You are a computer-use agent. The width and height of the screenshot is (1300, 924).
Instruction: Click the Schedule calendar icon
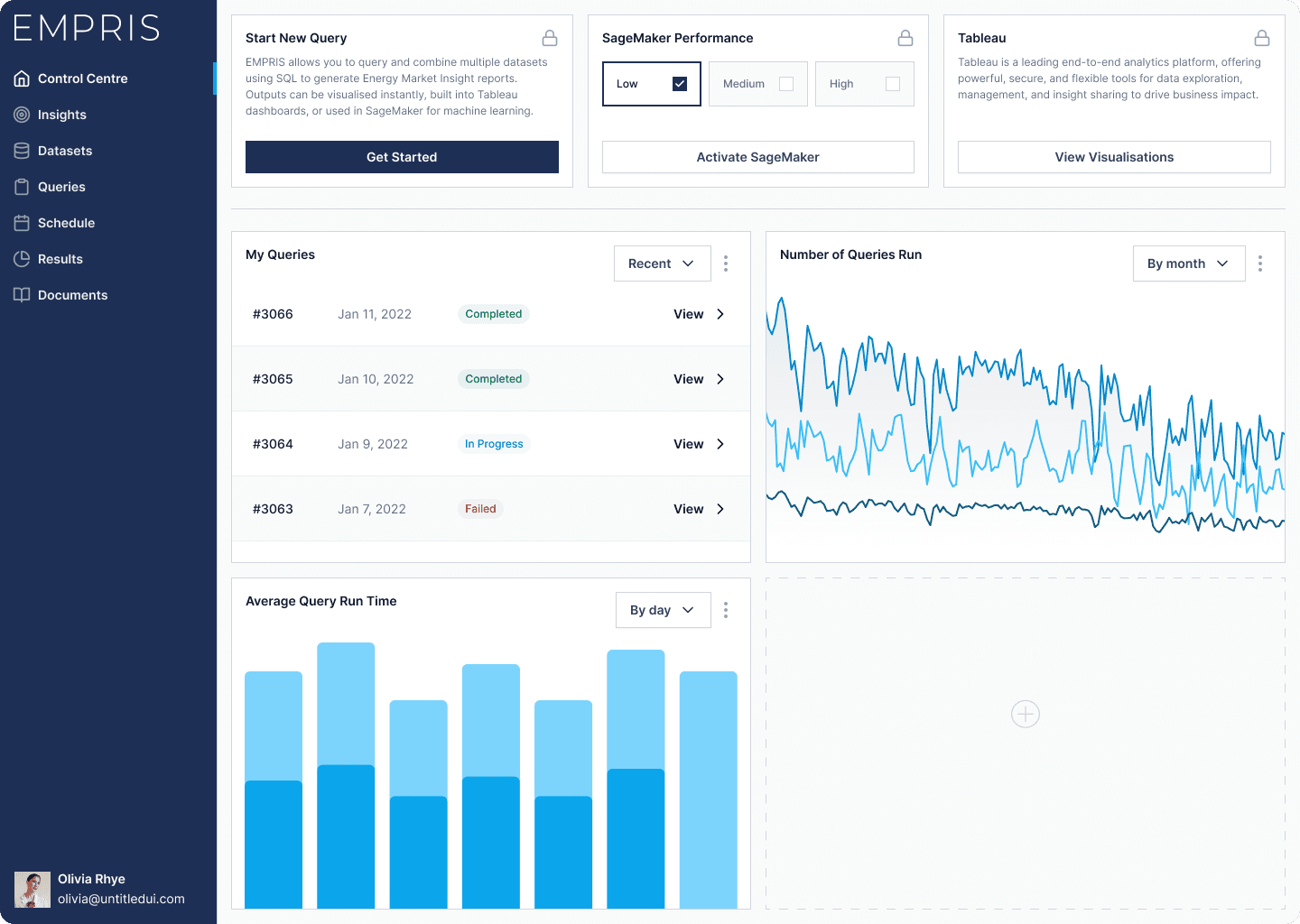coord(22,223)
